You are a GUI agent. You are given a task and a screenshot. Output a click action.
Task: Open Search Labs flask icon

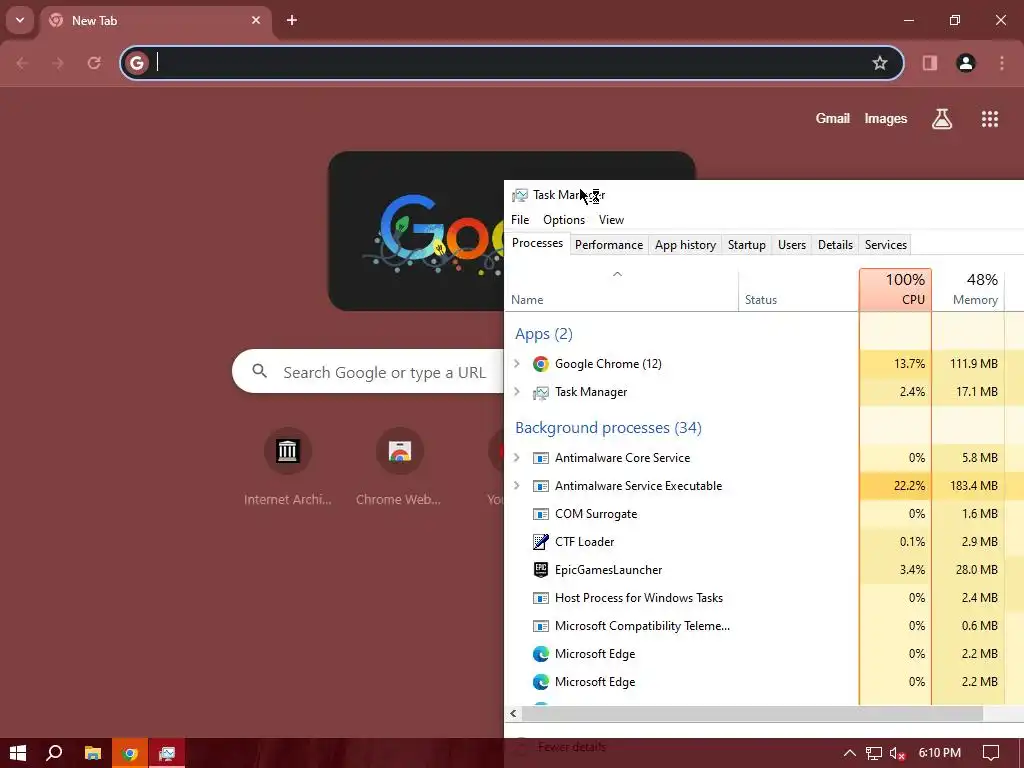point(942,119)
